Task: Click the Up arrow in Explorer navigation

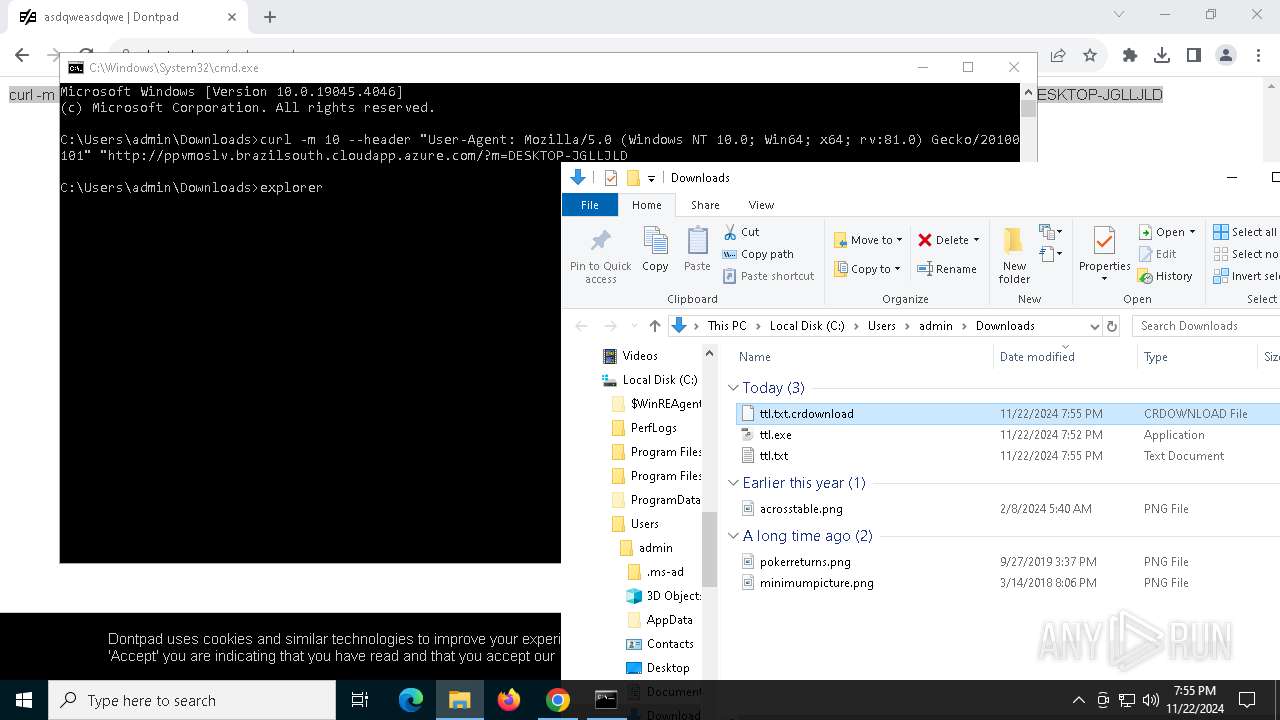Action: pos(655,326)
